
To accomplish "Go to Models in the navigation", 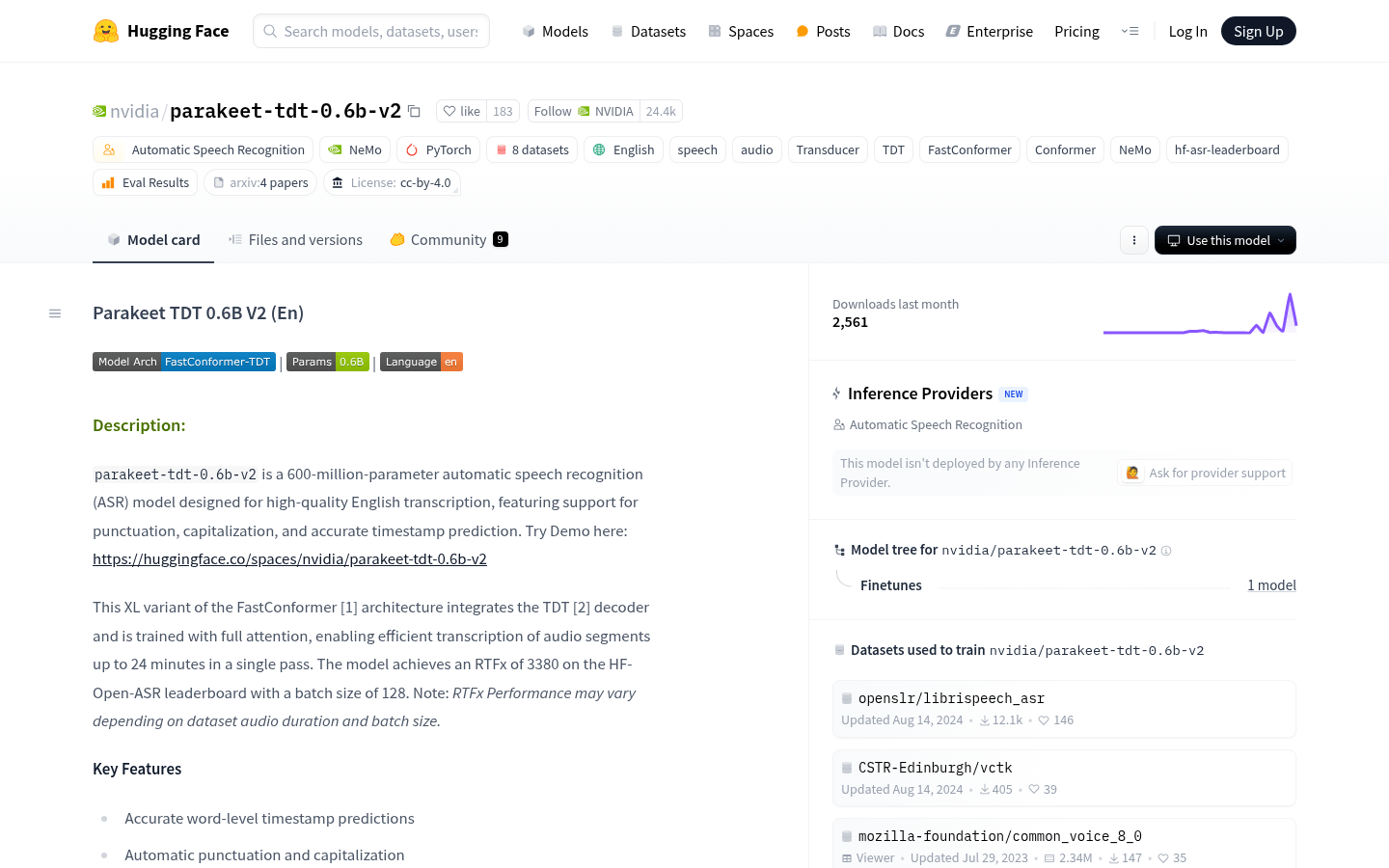I will click(555, 31).
